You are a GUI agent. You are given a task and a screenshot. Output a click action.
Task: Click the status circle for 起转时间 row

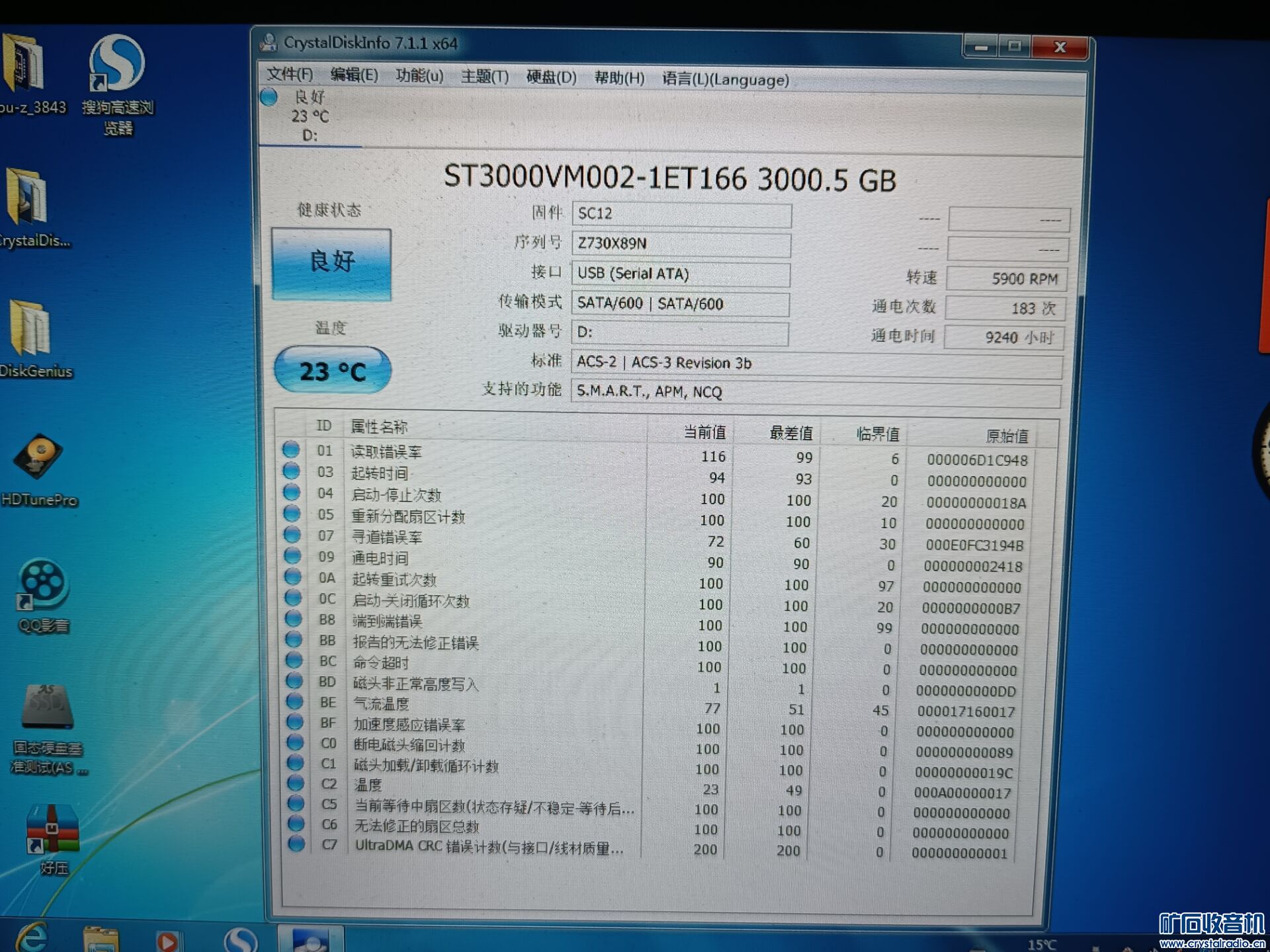coord(291,471)
